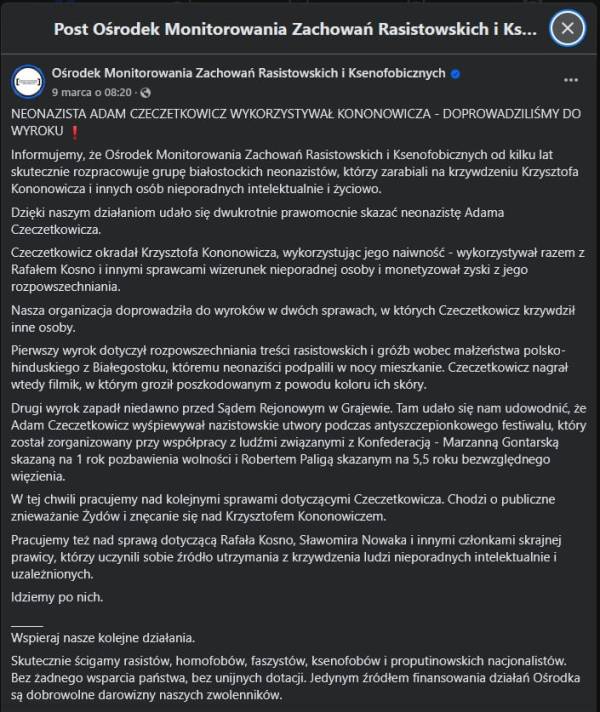Viewport: 600px width, 712px height.
Task: Click the paragraph starting 'Drugi wyrok zapadł'
Action: pos(298,442)
